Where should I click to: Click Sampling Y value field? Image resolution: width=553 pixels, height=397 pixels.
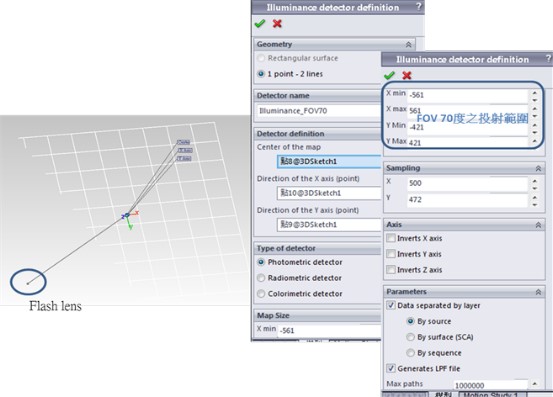(467, 200)
